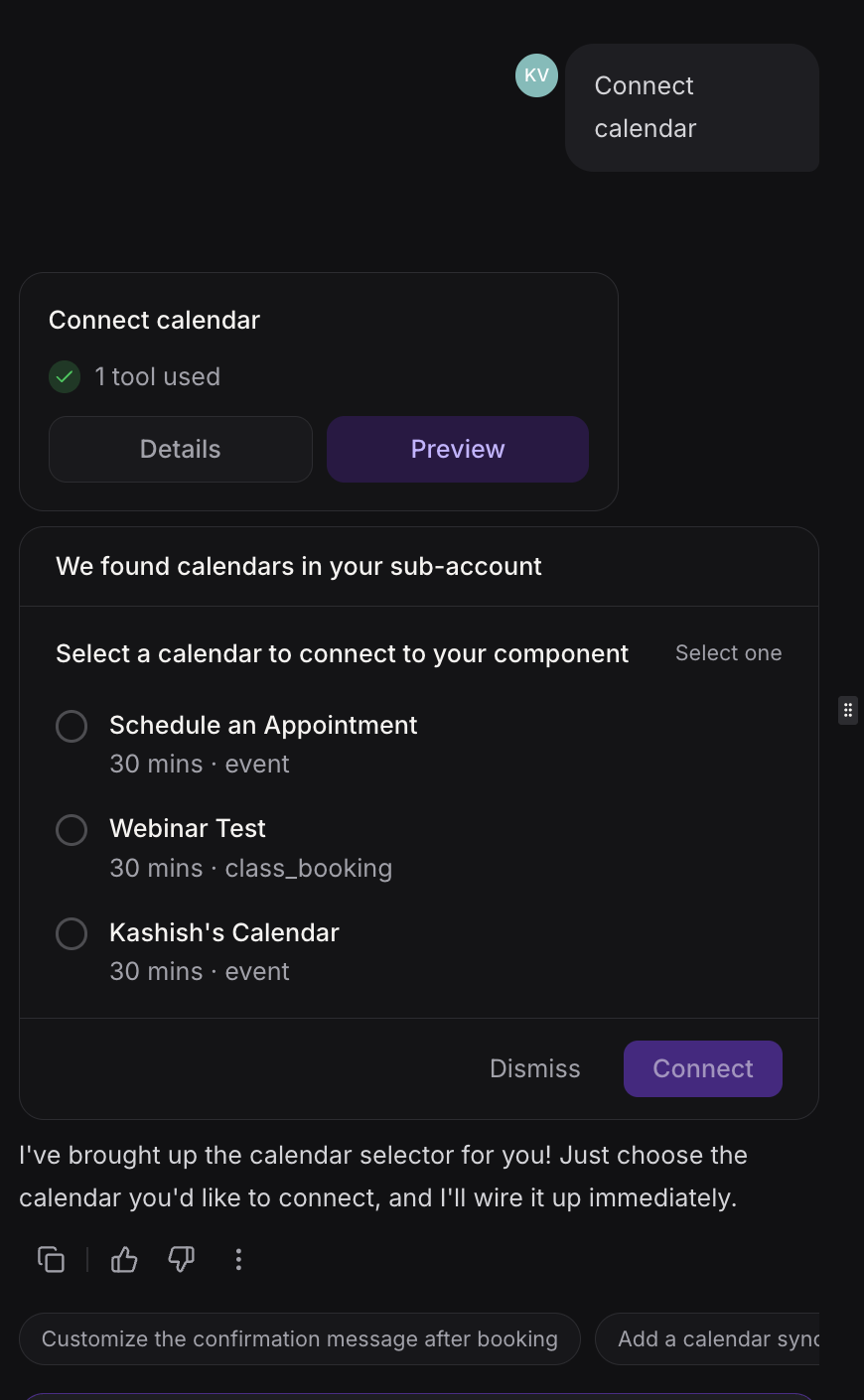The width and height of the screenshot is (864, 1400).
Task: Select the Webinar Test radio button
Action: pyautogui.click(x=72, y=830)
